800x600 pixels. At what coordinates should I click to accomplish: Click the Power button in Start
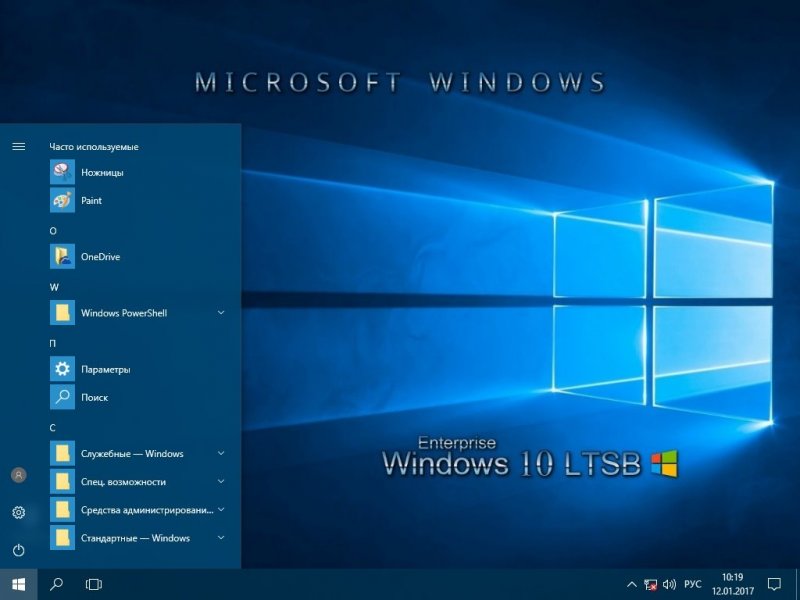click(19, 550)
